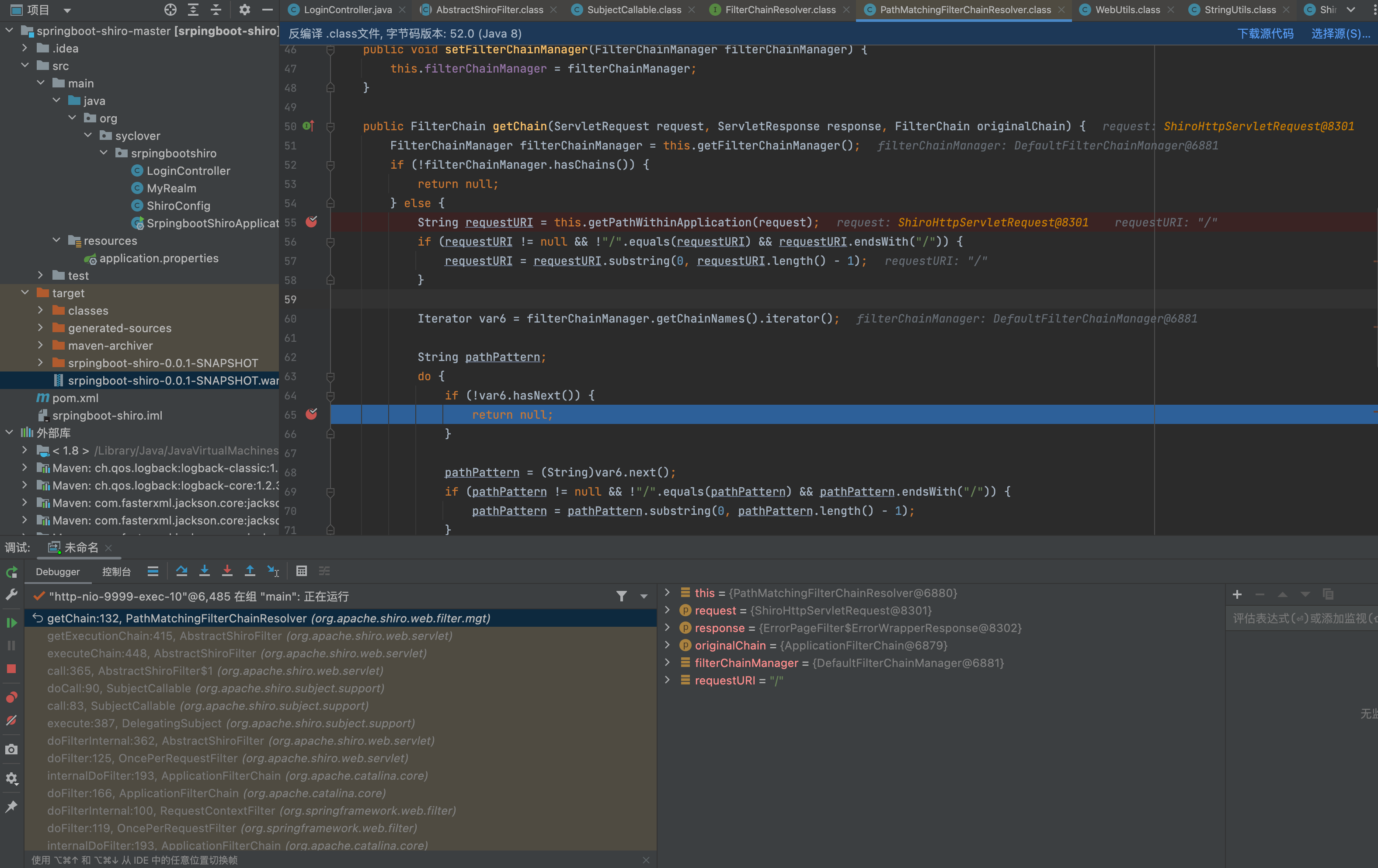Image resolution: width=1378 pixels, height=868 pixels.
Task: Click the Trace Current Stream Chain icon
Action: [324, 571]
